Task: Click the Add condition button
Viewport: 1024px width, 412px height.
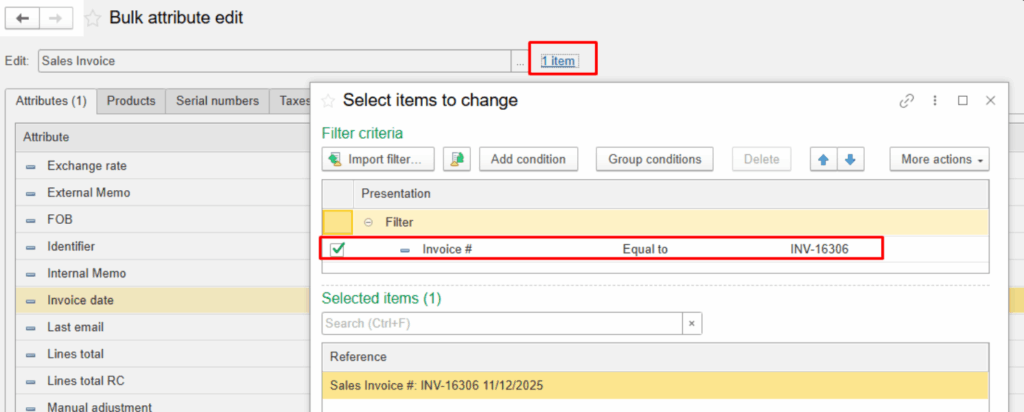Action: click(528, 159)
